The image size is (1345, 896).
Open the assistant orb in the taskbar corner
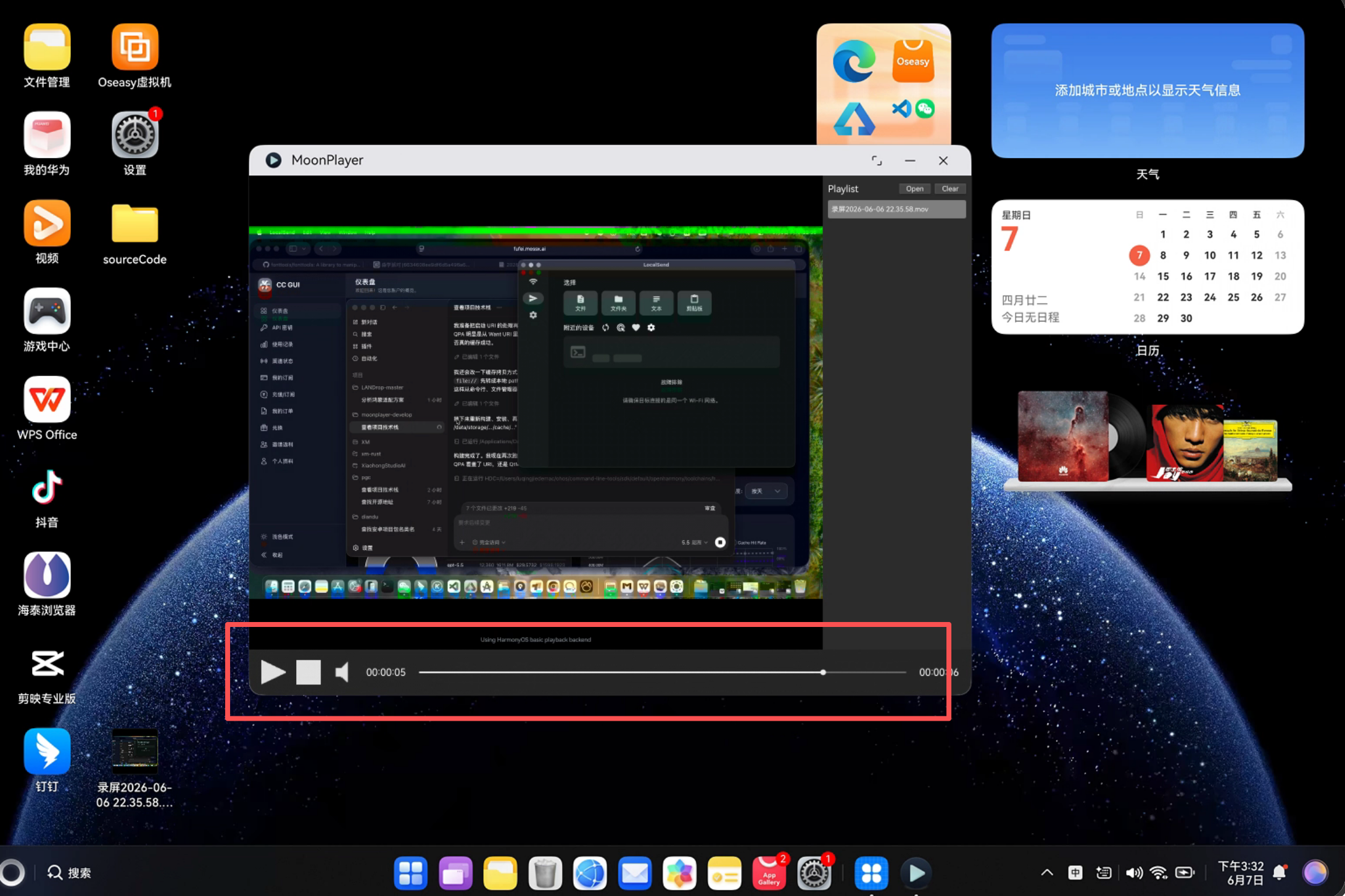1315,873
